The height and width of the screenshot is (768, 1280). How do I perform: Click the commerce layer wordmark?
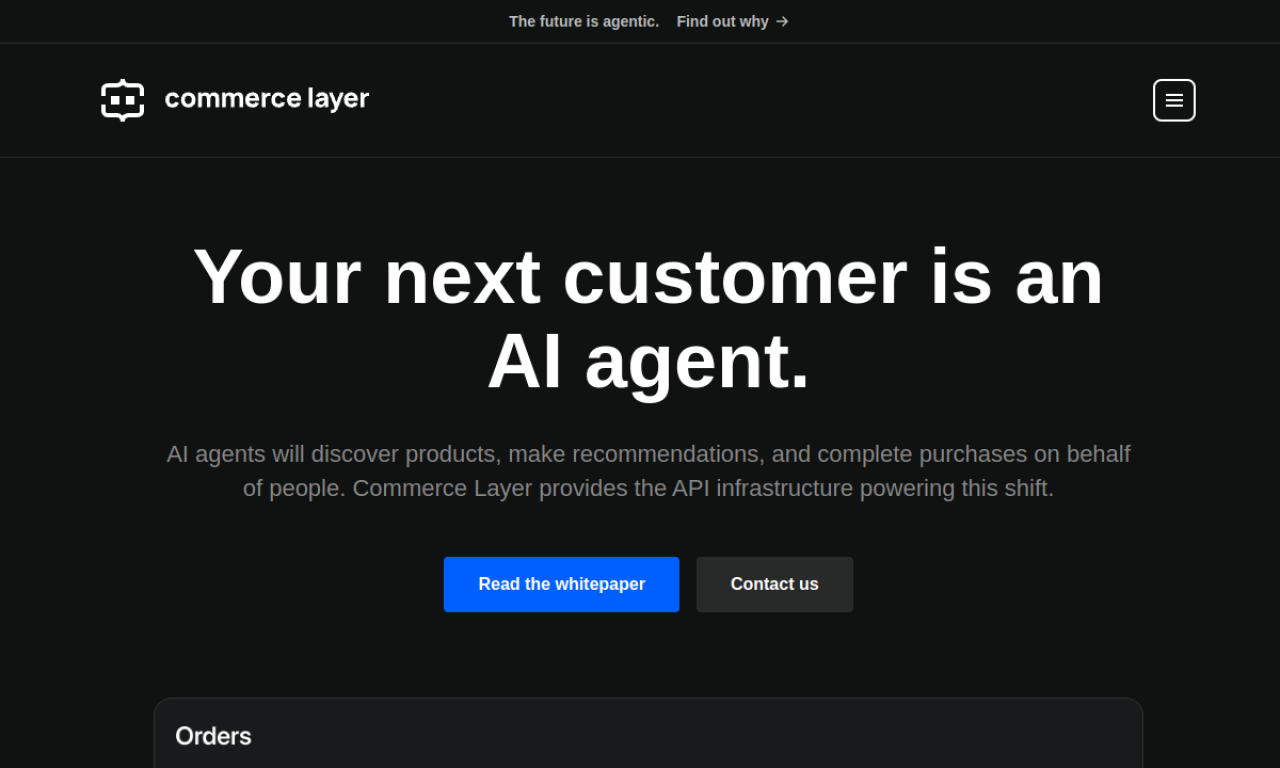(x=266, y=99)
